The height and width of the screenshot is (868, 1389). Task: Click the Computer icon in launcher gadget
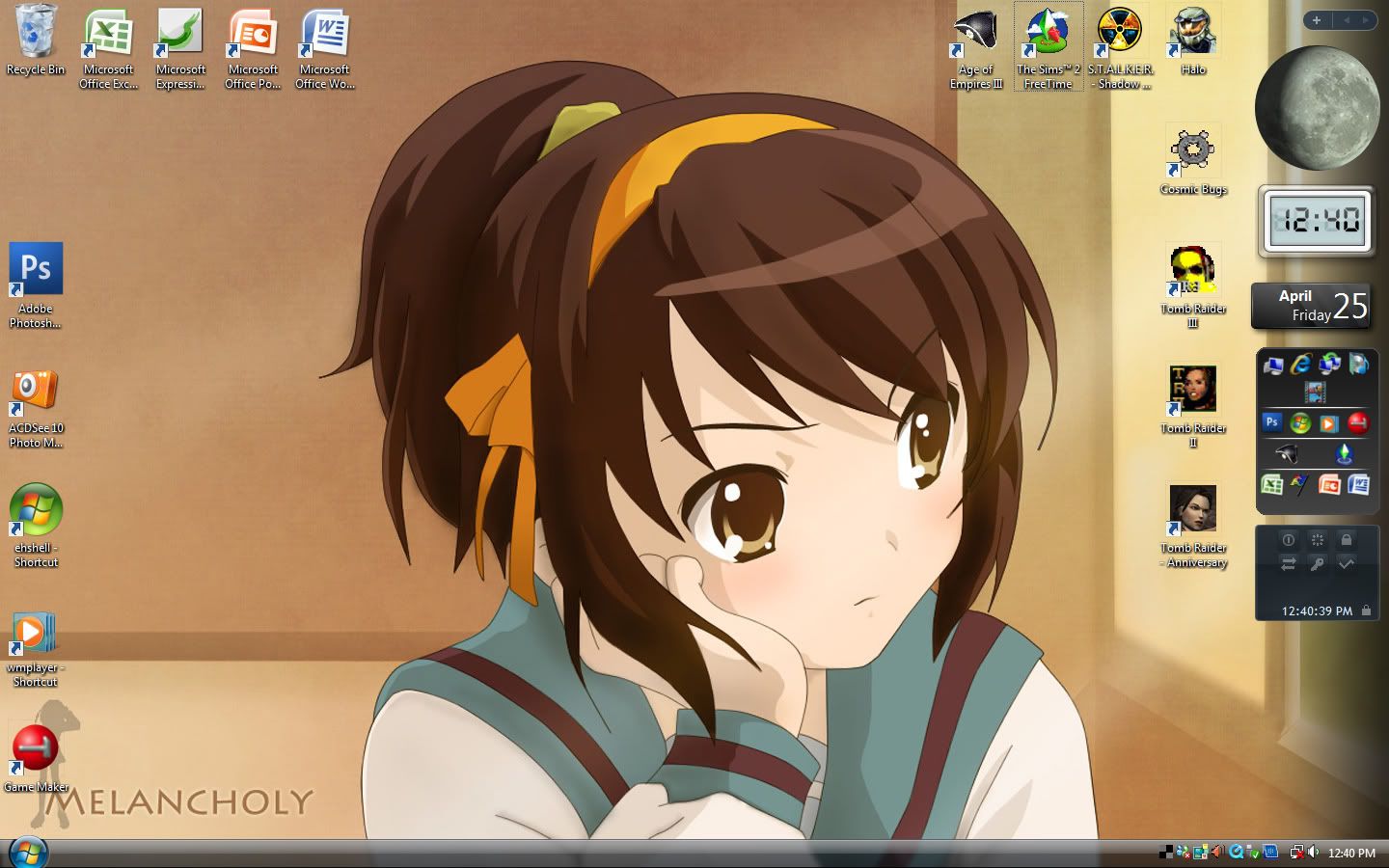pos(1273,365)
